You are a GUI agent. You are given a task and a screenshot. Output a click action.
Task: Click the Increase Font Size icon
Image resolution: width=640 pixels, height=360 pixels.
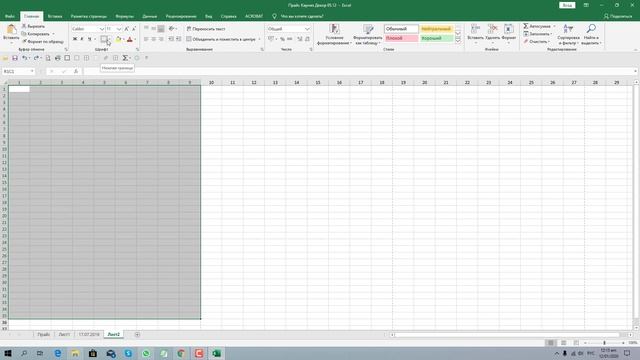(x=127, y=29)
